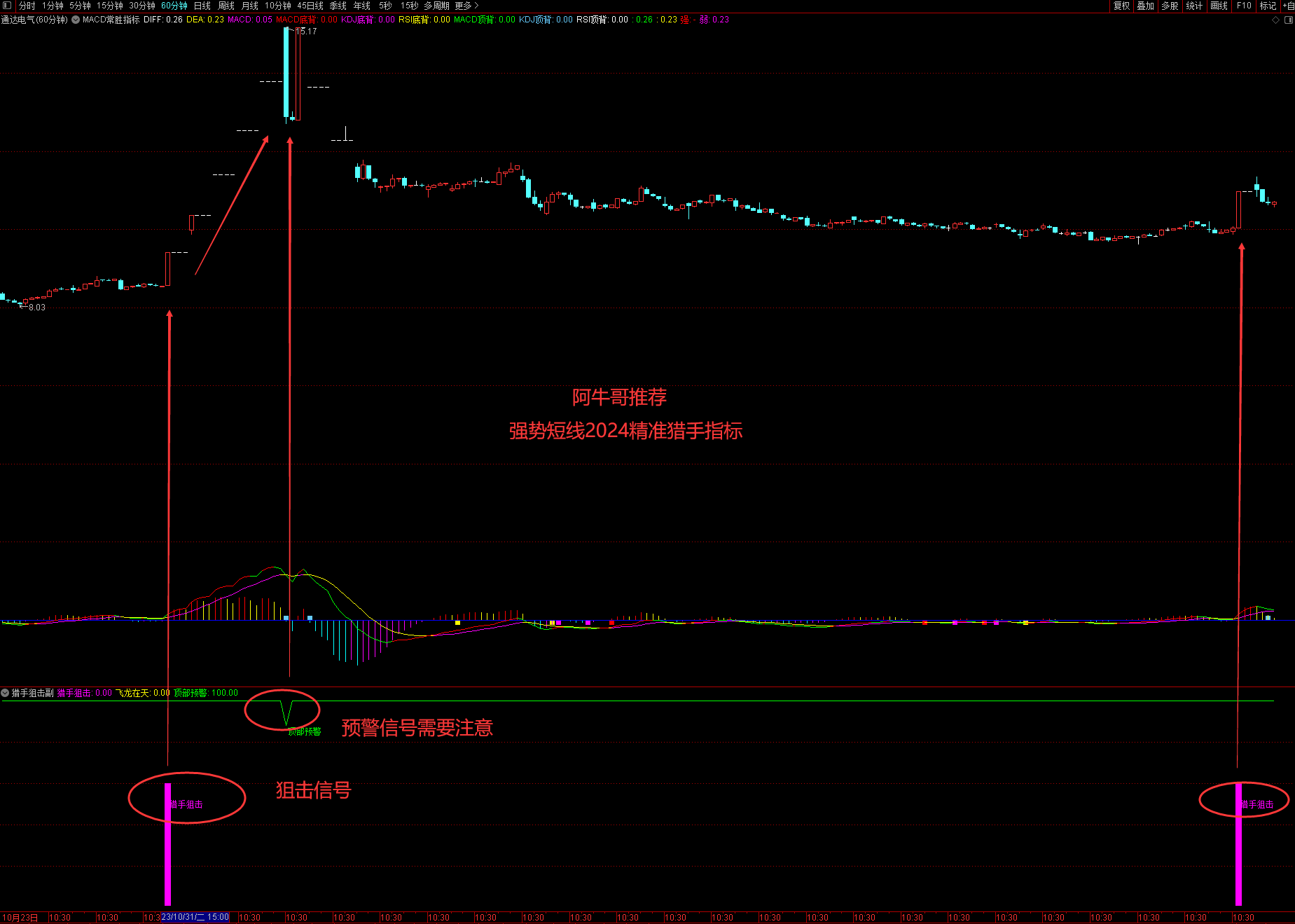Open the 统计 statistics tool
Viewport: 1295px width, 924px height.
[1195, 6]
